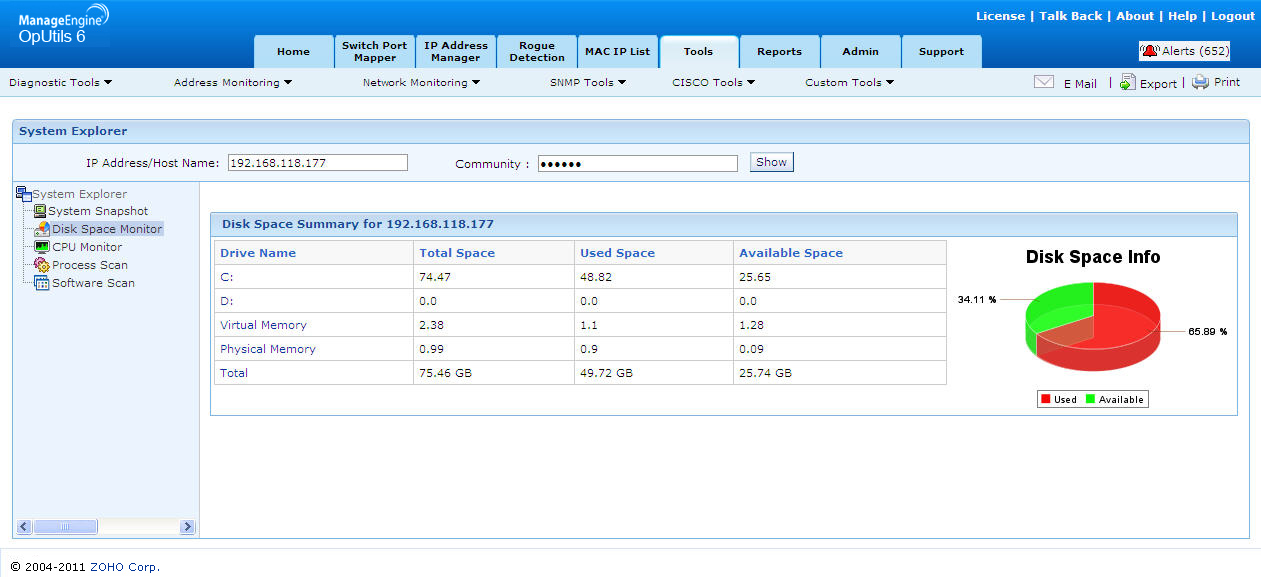Viewport: 1261px width, 577px height.
Task: Click the Help link
Action: coord(1182,16)
